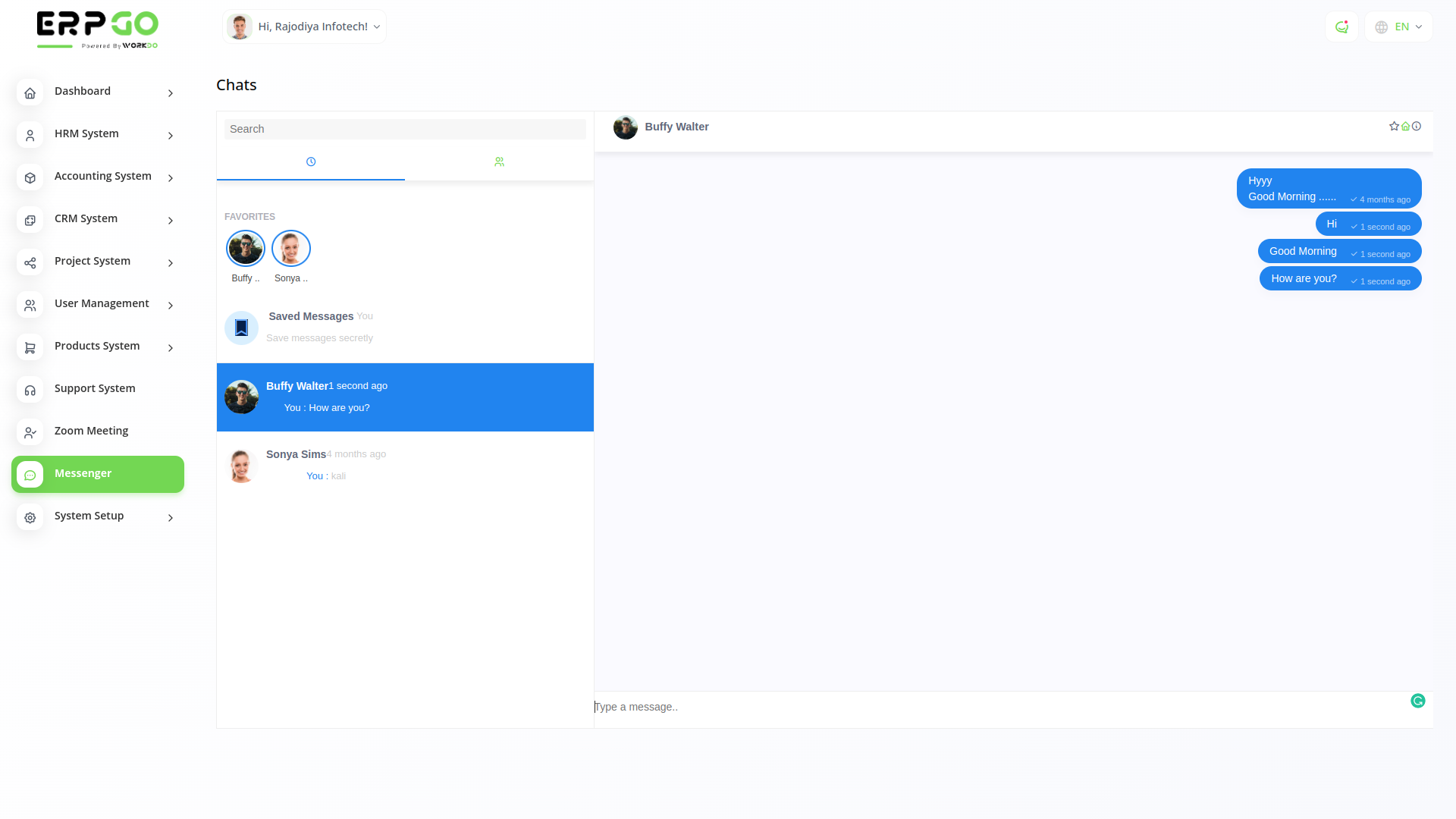The width and height of the screenshot is (1456, 819).
Task: Open chat info icon for Buffy Walter
Action: [x=1417, y=127]
